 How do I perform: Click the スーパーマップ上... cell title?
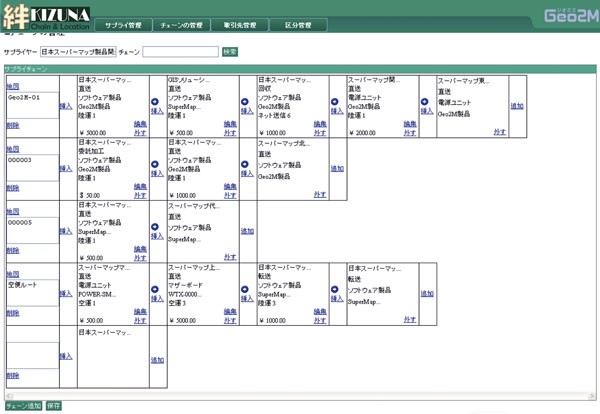tap(194, 267)
